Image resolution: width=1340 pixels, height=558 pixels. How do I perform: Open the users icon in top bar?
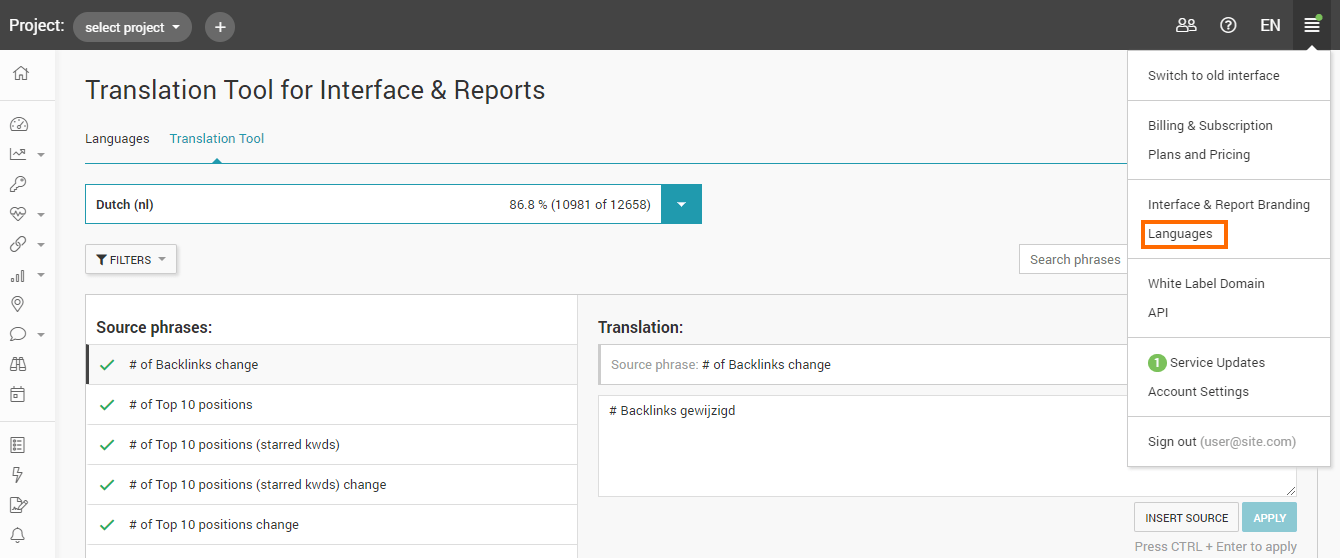pos(1186,25)
